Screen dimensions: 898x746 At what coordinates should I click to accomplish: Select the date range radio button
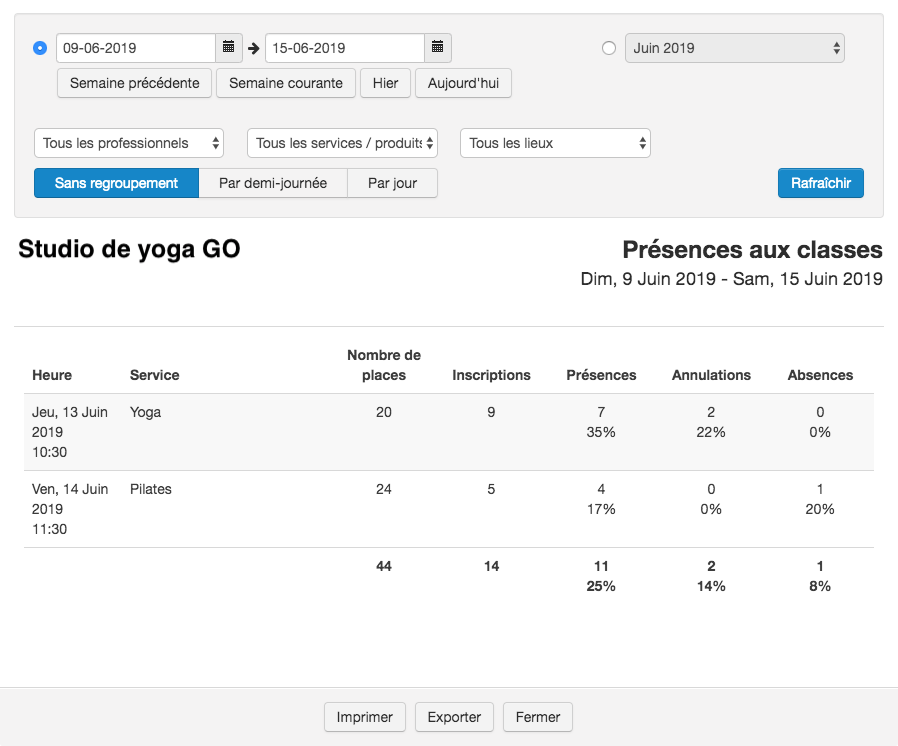click(x=40, y=48)
